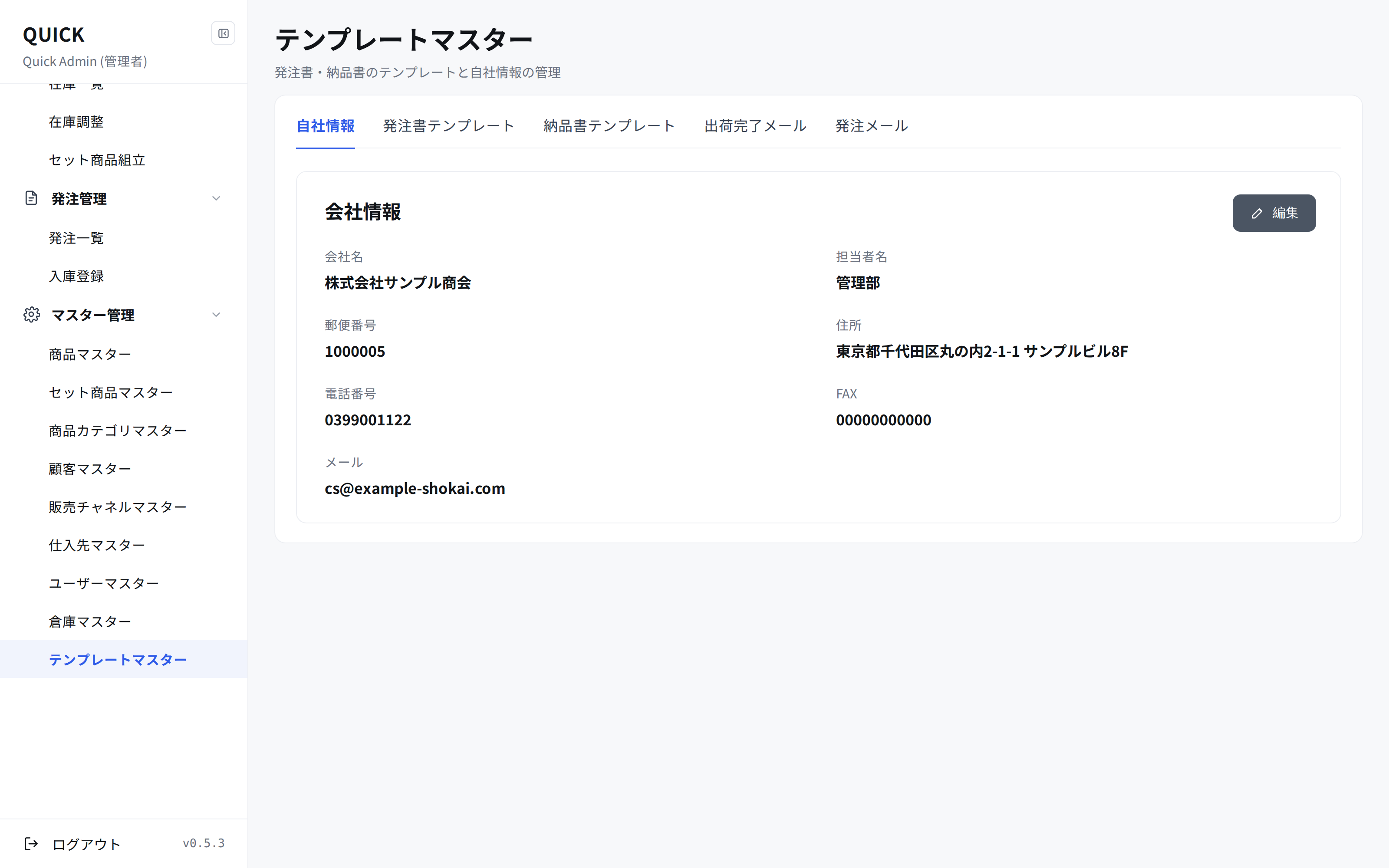
Task: Click the Quick Admin (管理者) user label
Action: tap(85, 62)
